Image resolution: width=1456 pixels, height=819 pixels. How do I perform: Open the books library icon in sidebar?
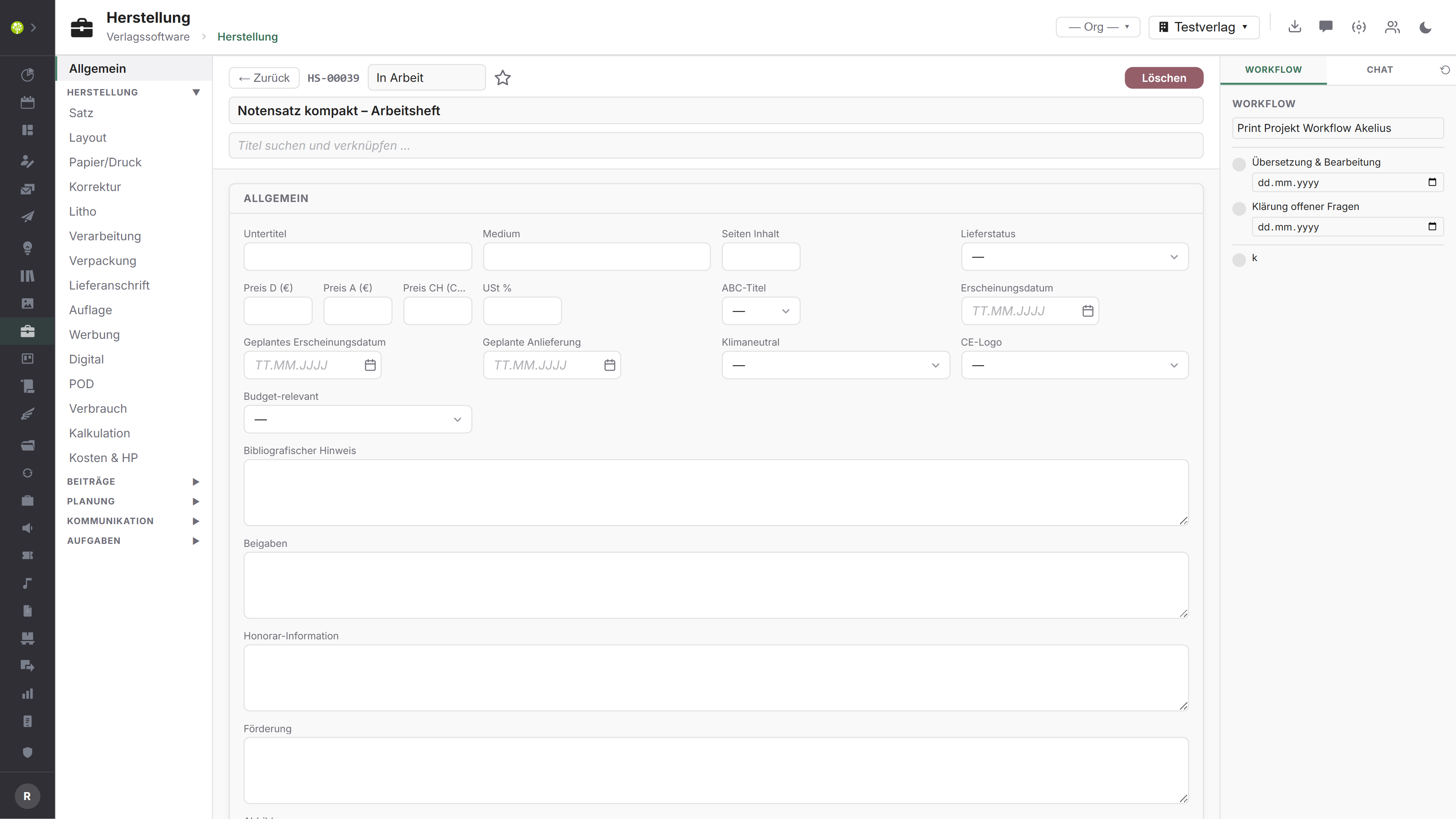[x=27, y=276]
